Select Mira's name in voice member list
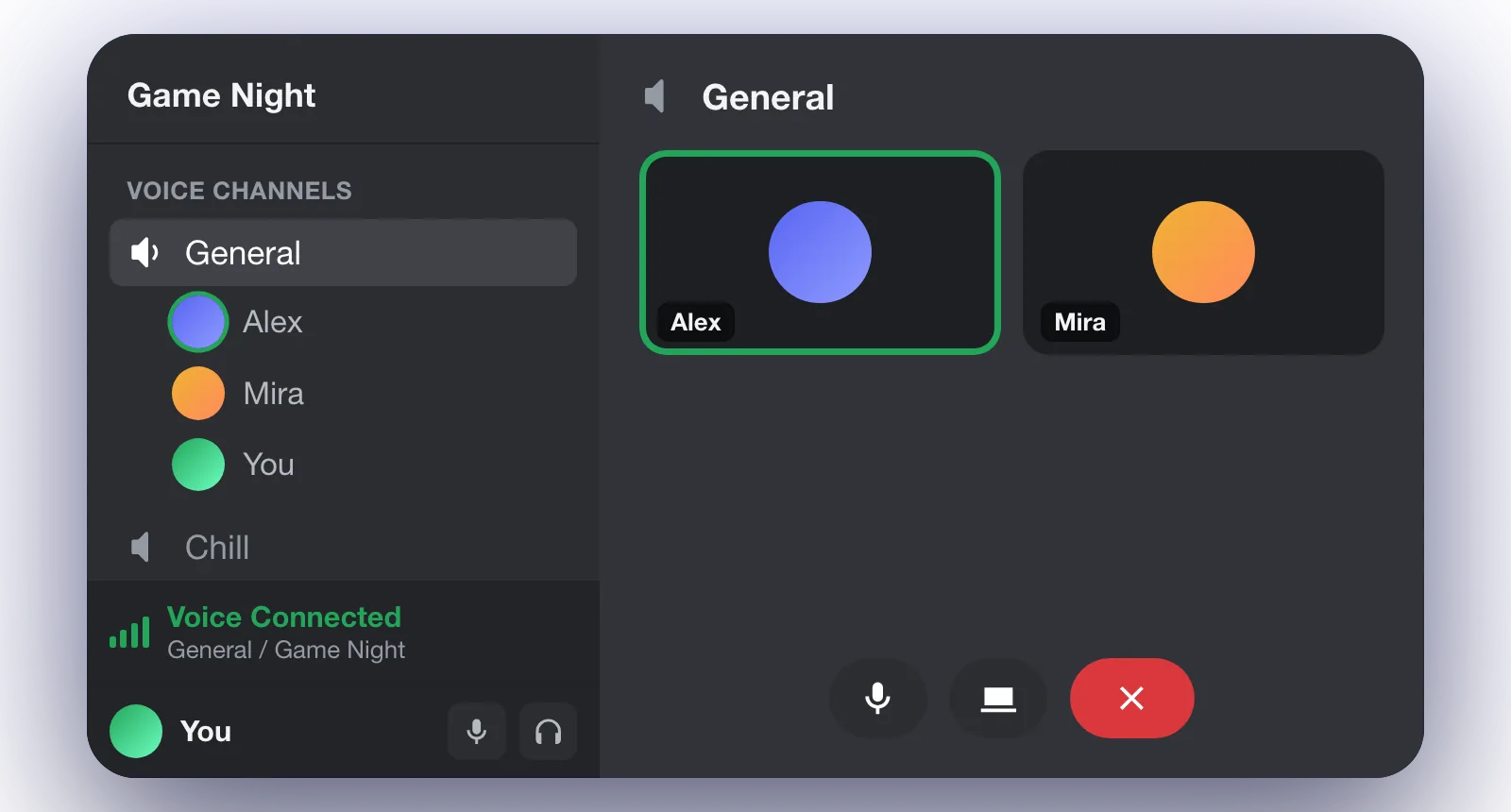 274,393
